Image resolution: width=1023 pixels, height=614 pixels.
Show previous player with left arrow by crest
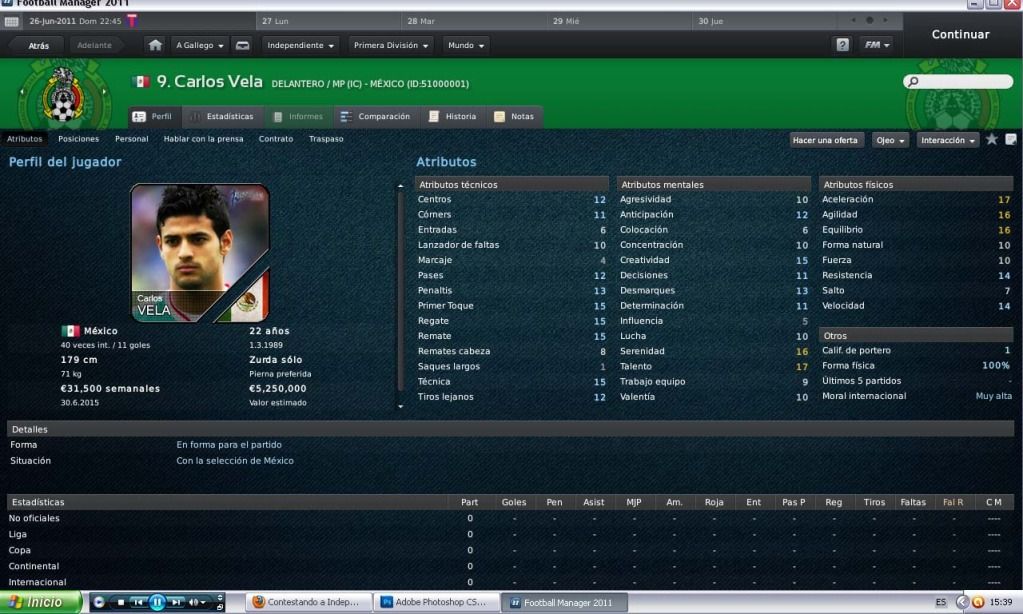click(x=22, y=92)
